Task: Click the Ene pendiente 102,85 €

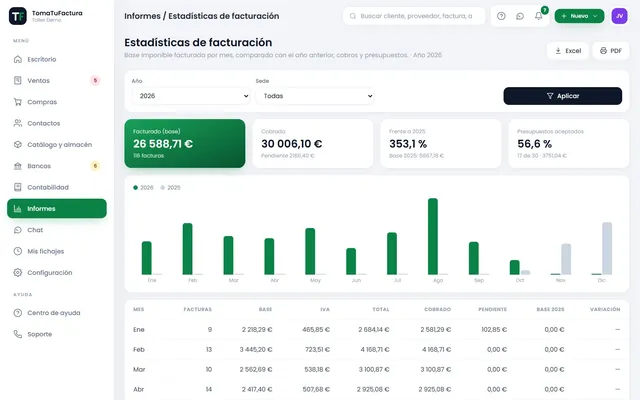Action: pyautogui.click(x=494, y=329)
